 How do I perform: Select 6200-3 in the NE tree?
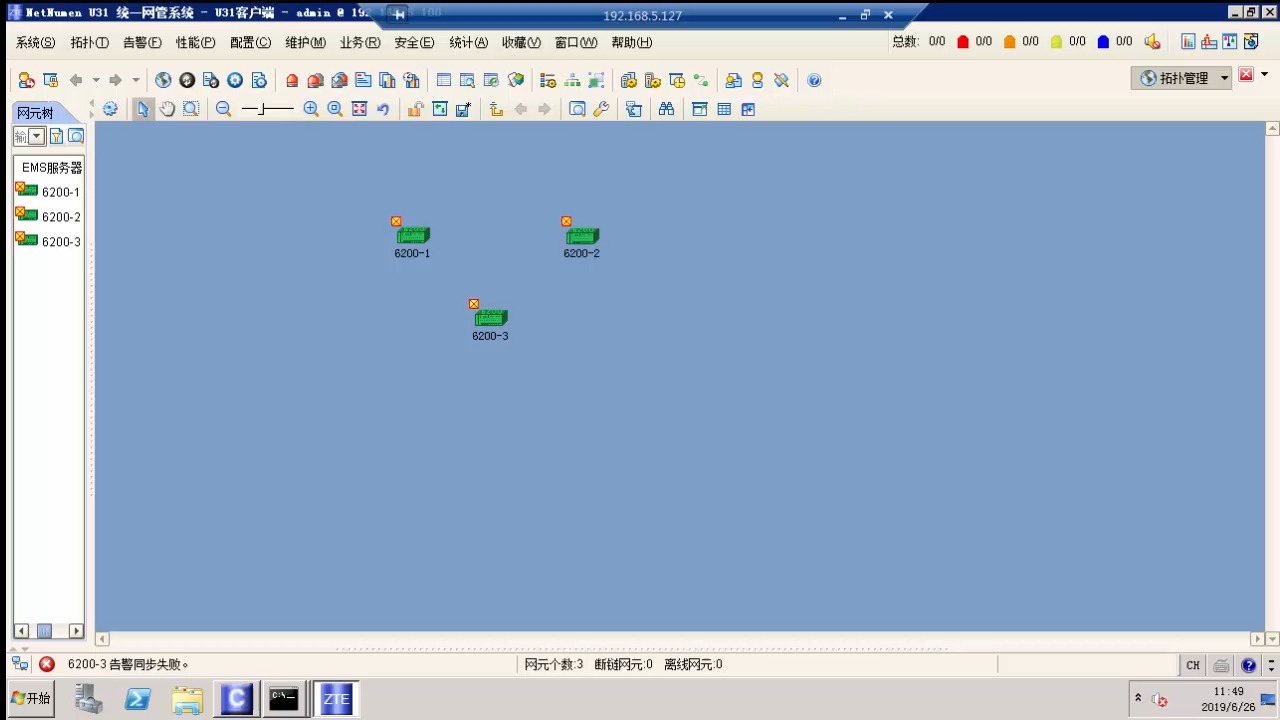tap(60, 242)
